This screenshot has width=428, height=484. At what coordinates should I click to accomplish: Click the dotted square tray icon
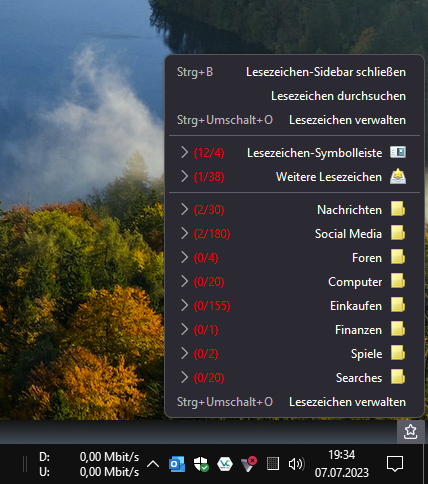273,464
